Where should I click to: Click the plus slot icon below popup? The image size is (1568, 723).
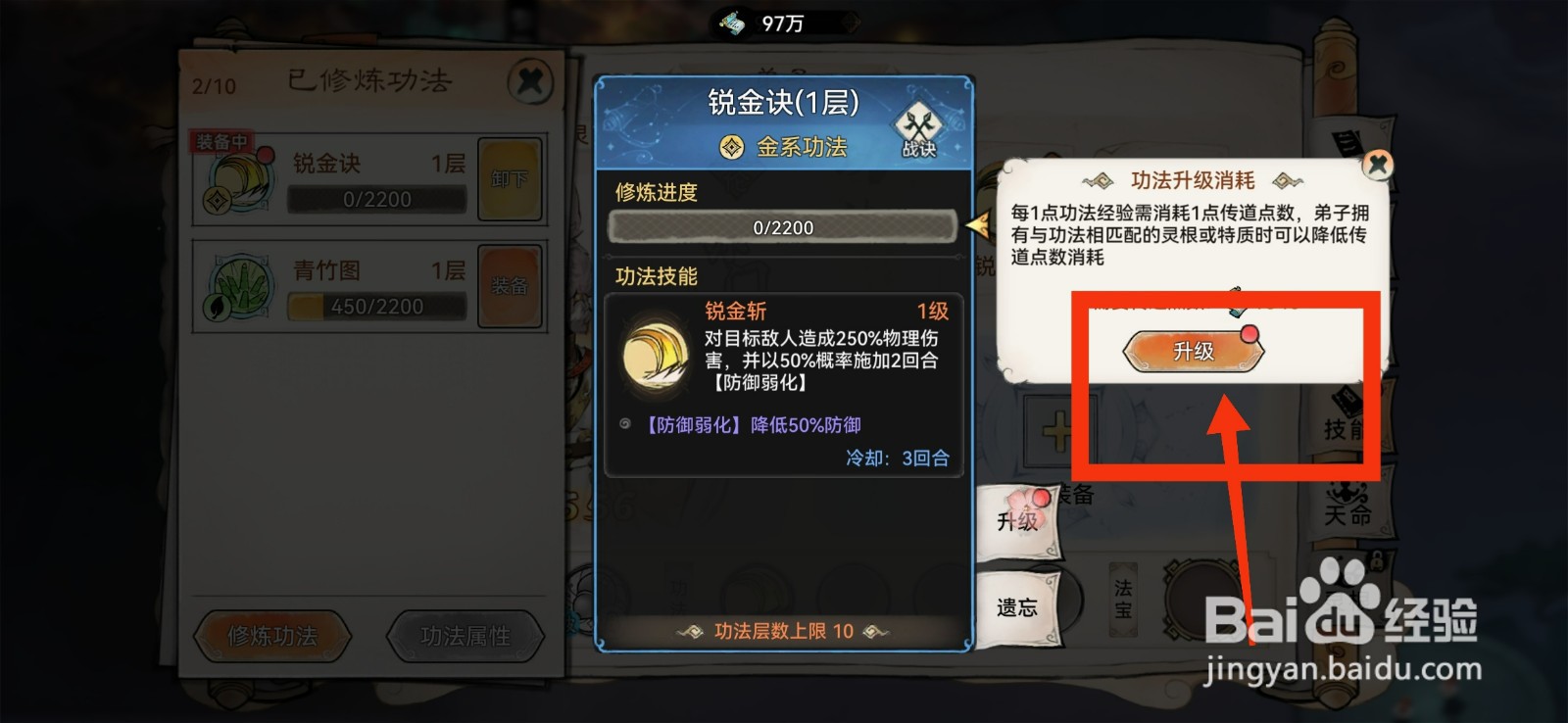pos(1055,430)
